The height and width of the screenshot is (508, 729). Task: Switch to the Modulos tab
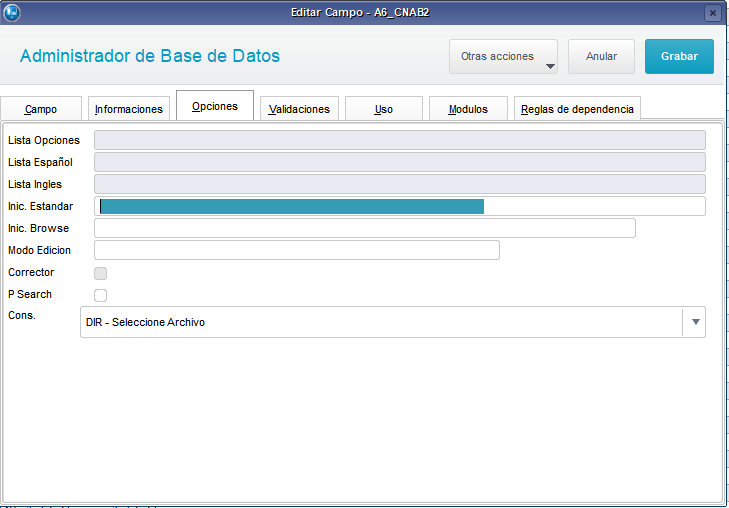pyautogui.click(x=468, y=109)
